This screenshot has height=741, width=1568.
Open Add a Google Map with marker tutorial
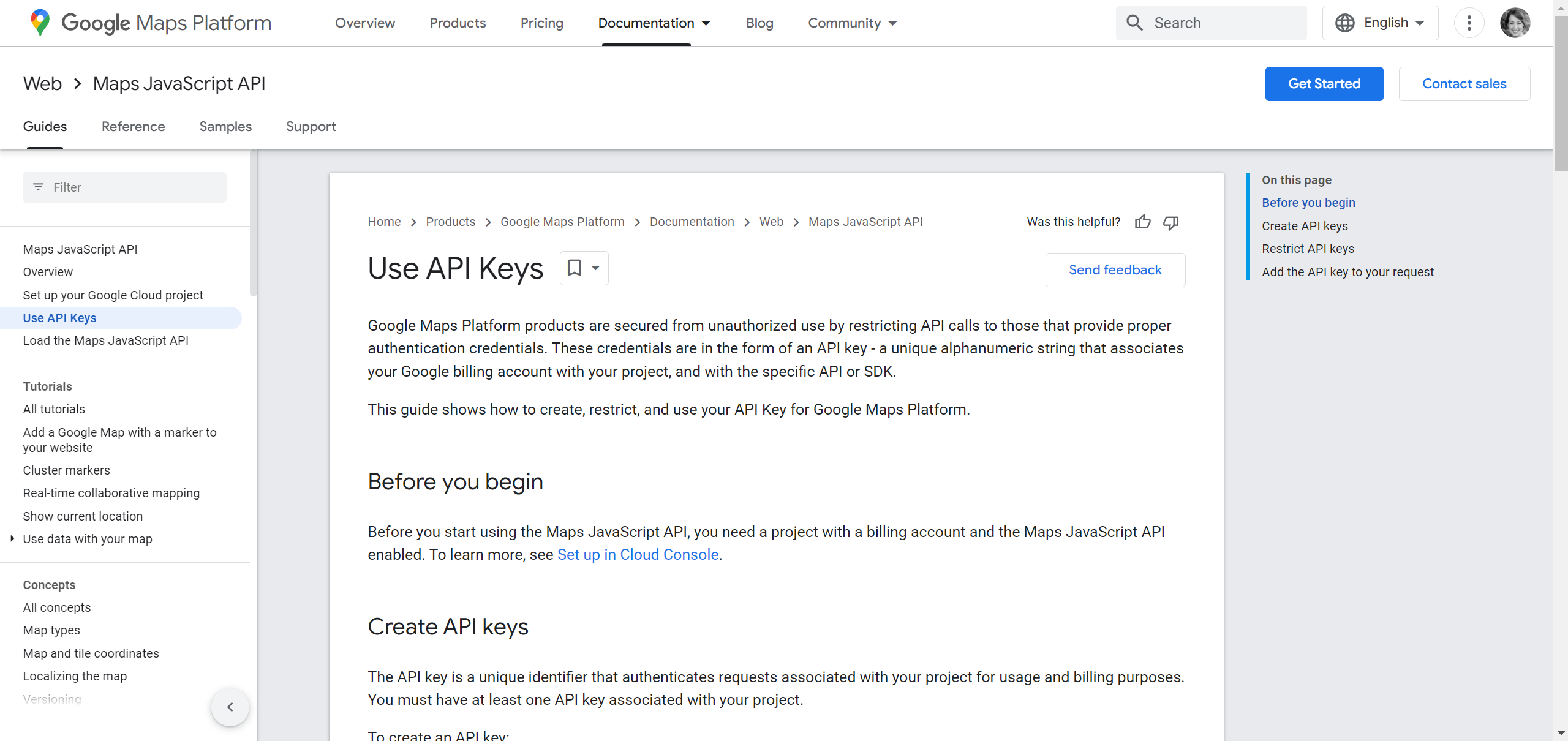click(119, 440)
